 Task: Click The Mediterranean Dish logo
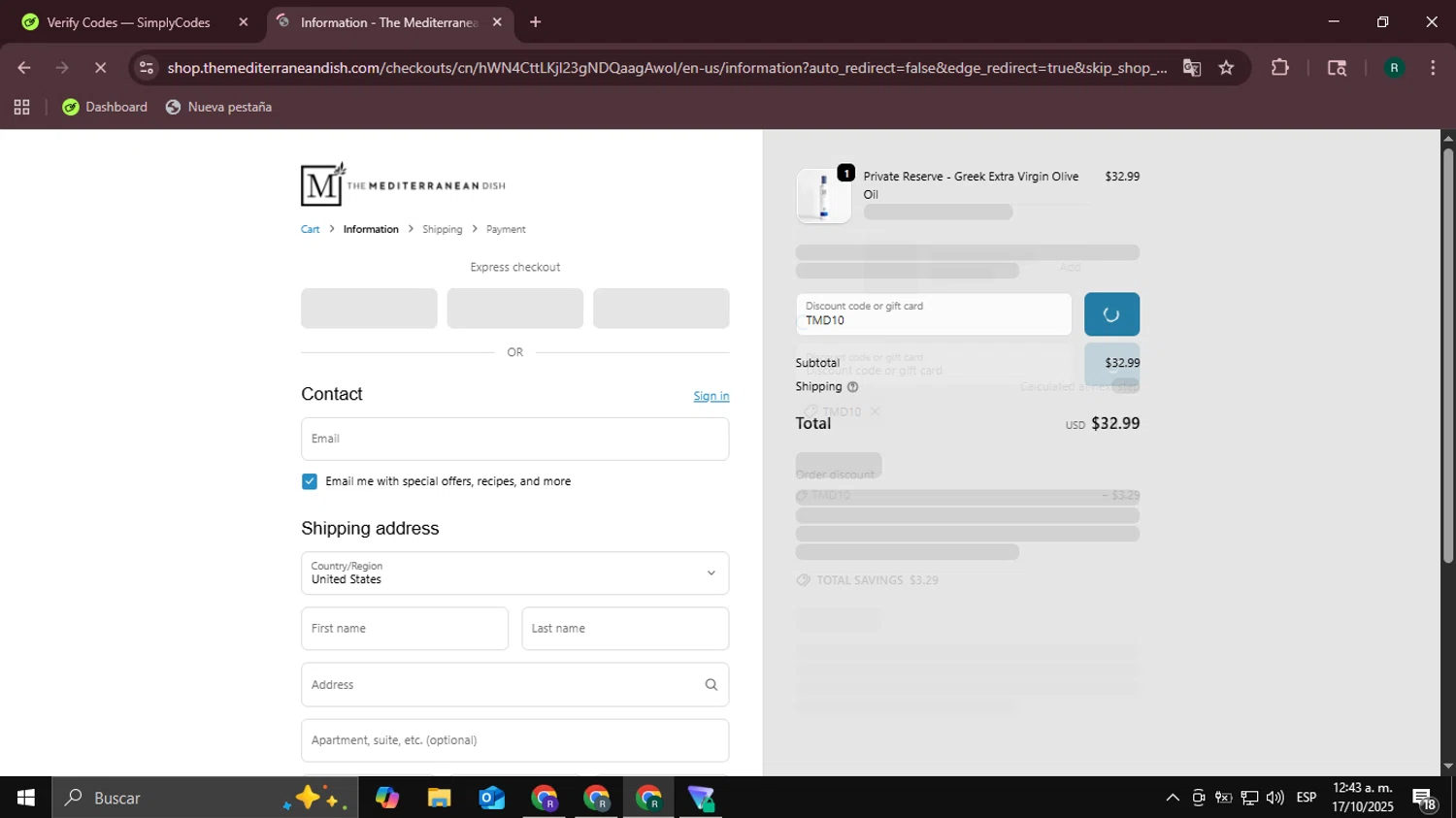(403, 184)
